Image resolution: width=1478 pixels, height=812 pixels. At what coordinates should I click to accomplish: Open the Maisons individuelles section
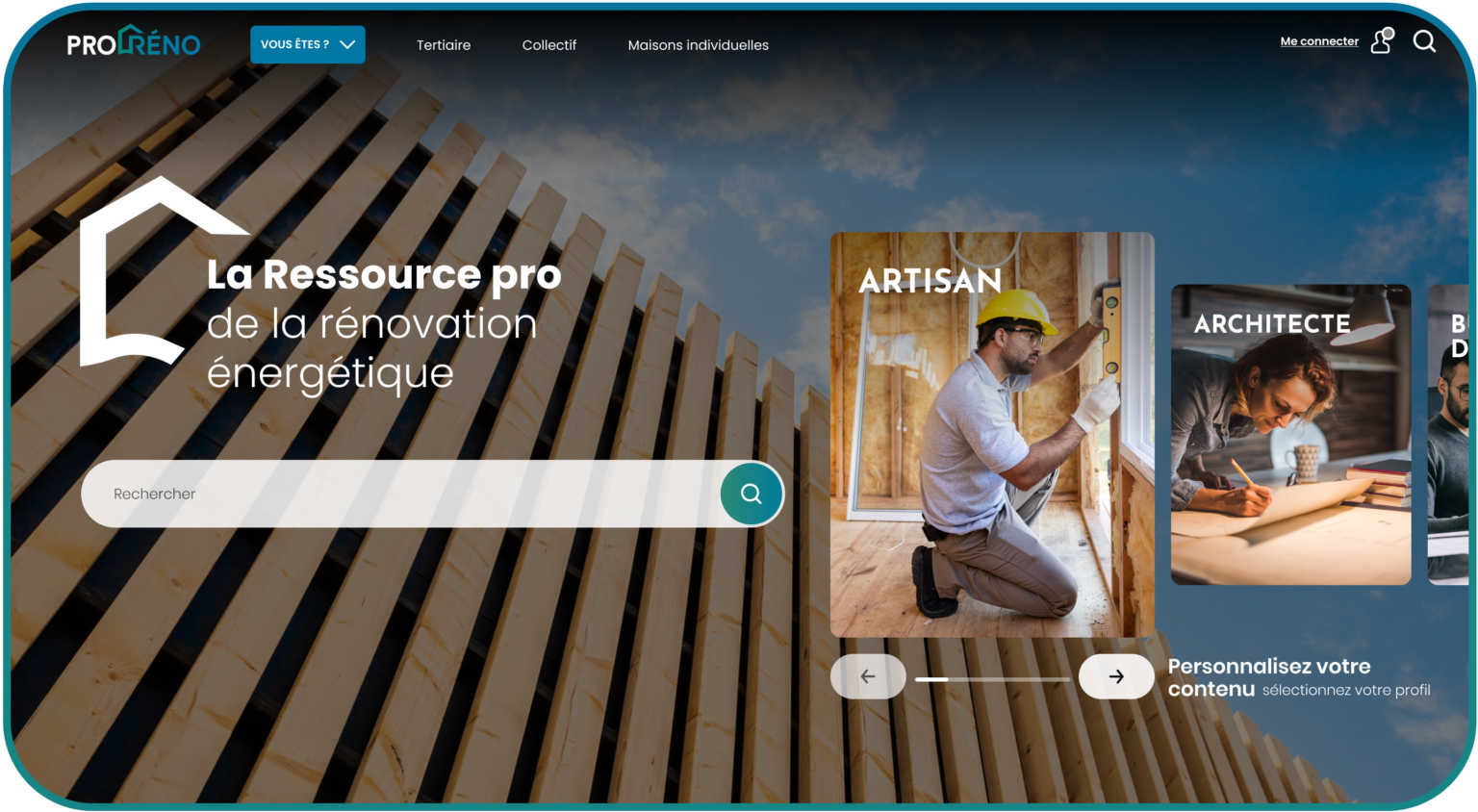tap(698, 44)
